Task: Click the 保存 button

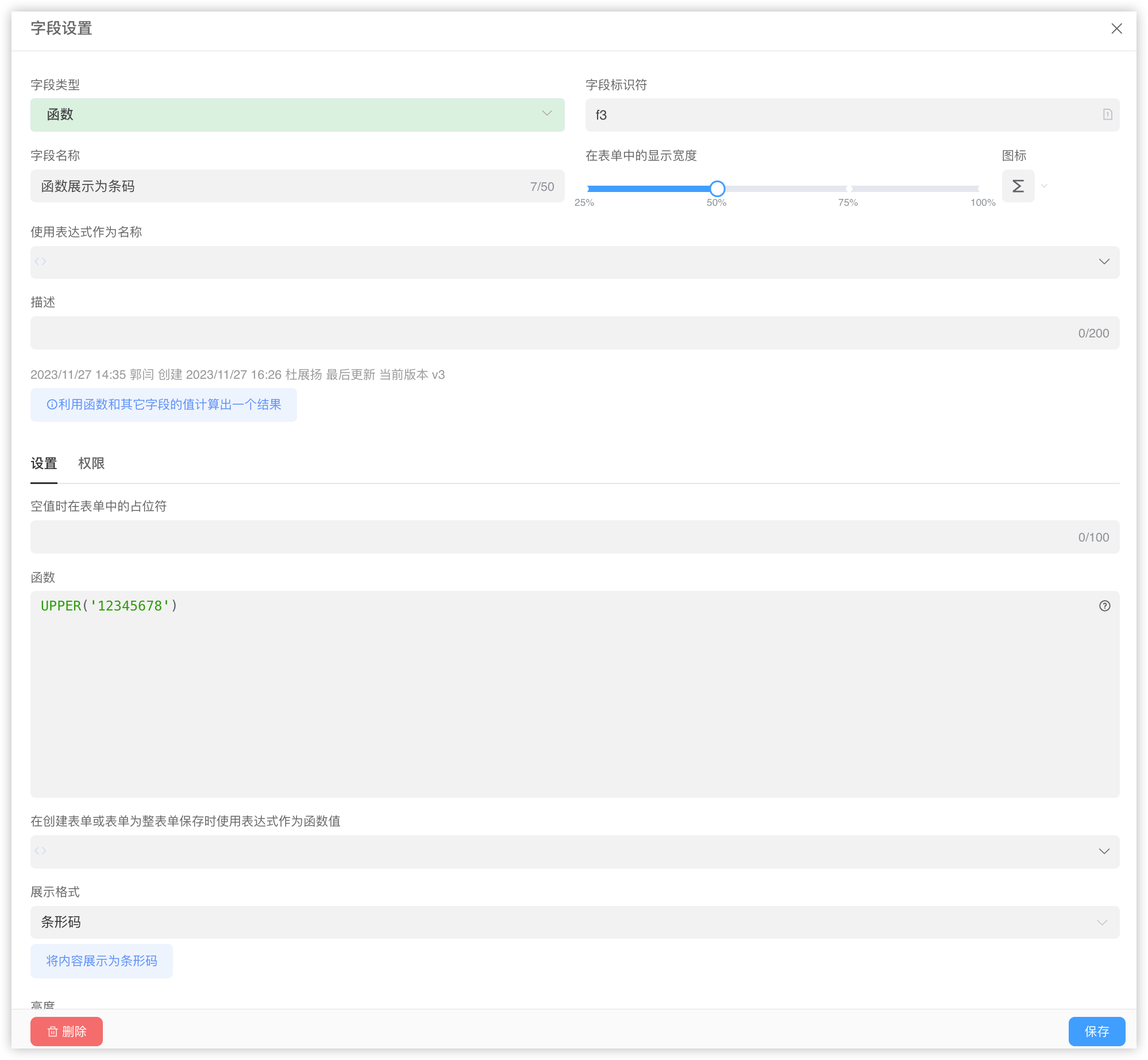Action: [1096, 1031]
